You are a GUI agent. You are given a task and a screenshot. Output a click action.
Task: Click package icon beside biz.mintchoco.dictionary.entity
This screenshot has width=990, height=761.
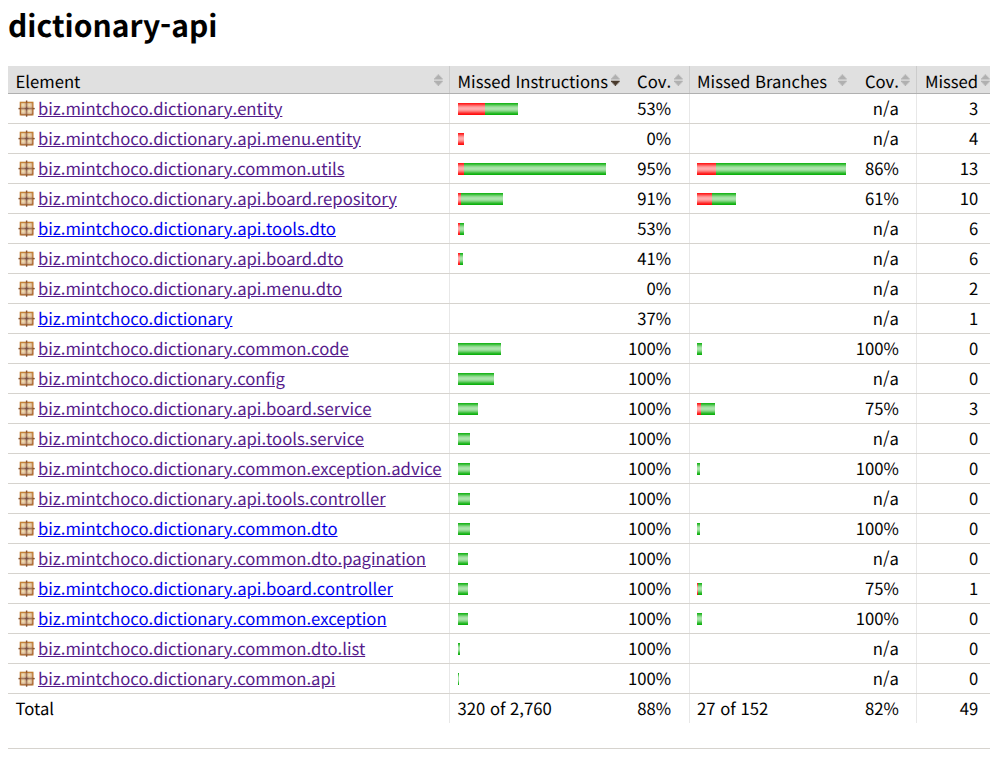(26, 109)
